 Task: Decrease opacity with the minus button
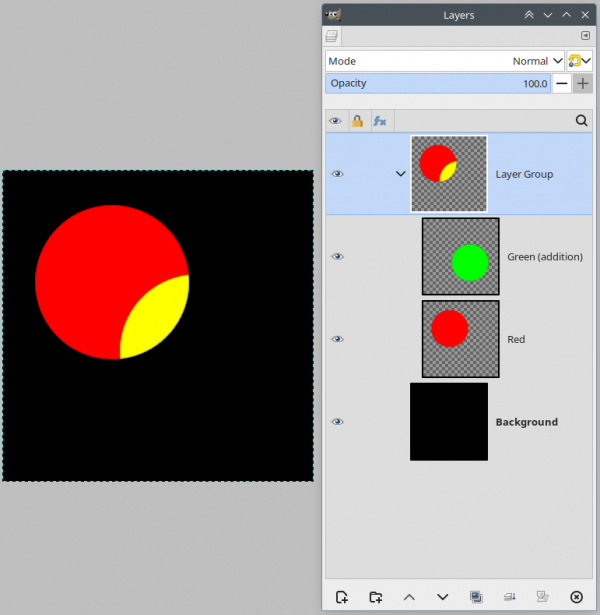(x=562, y=84)
